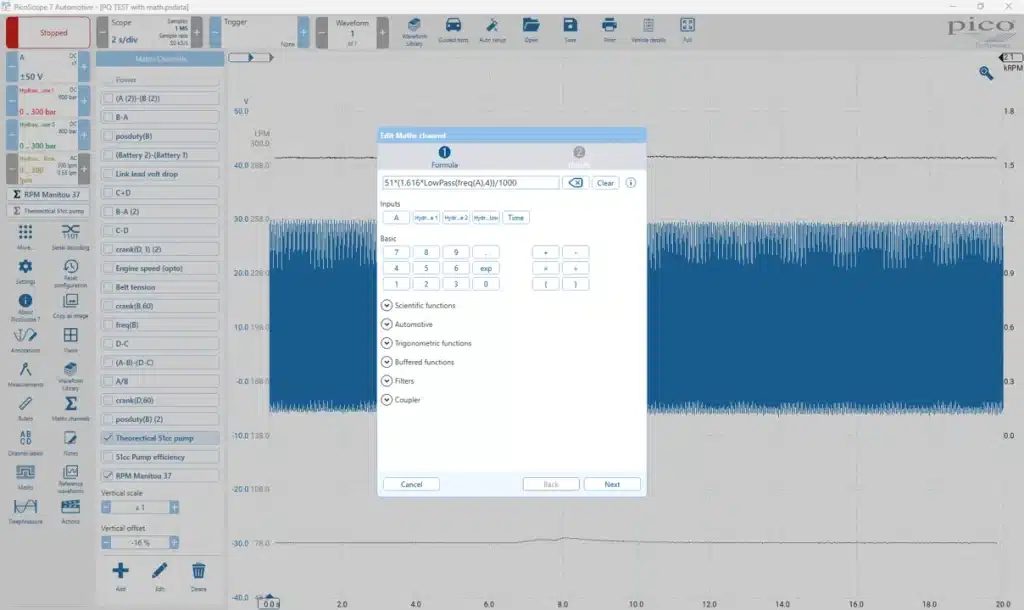
Task: Increase the Vertical scale value
Action: 174,507
